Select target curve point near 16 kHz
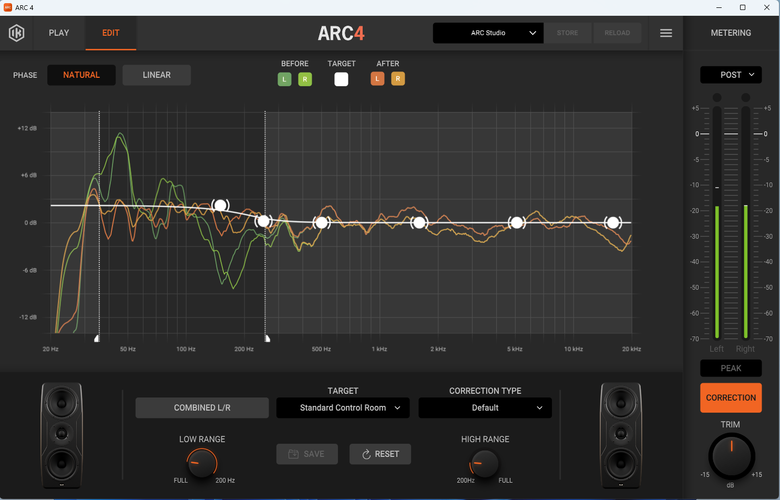780x500 pixels. (613, 222)
